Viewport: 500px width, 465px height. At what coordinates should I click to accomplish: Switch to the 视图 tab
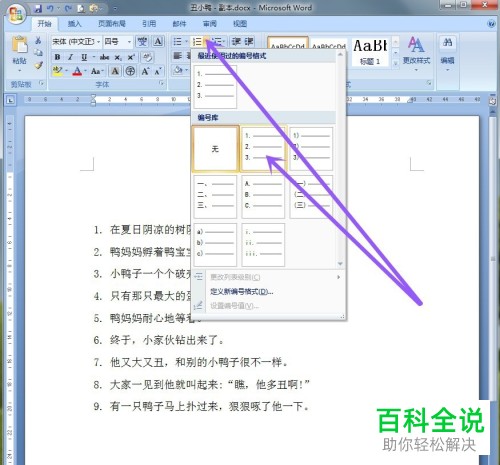click(240, 24)
